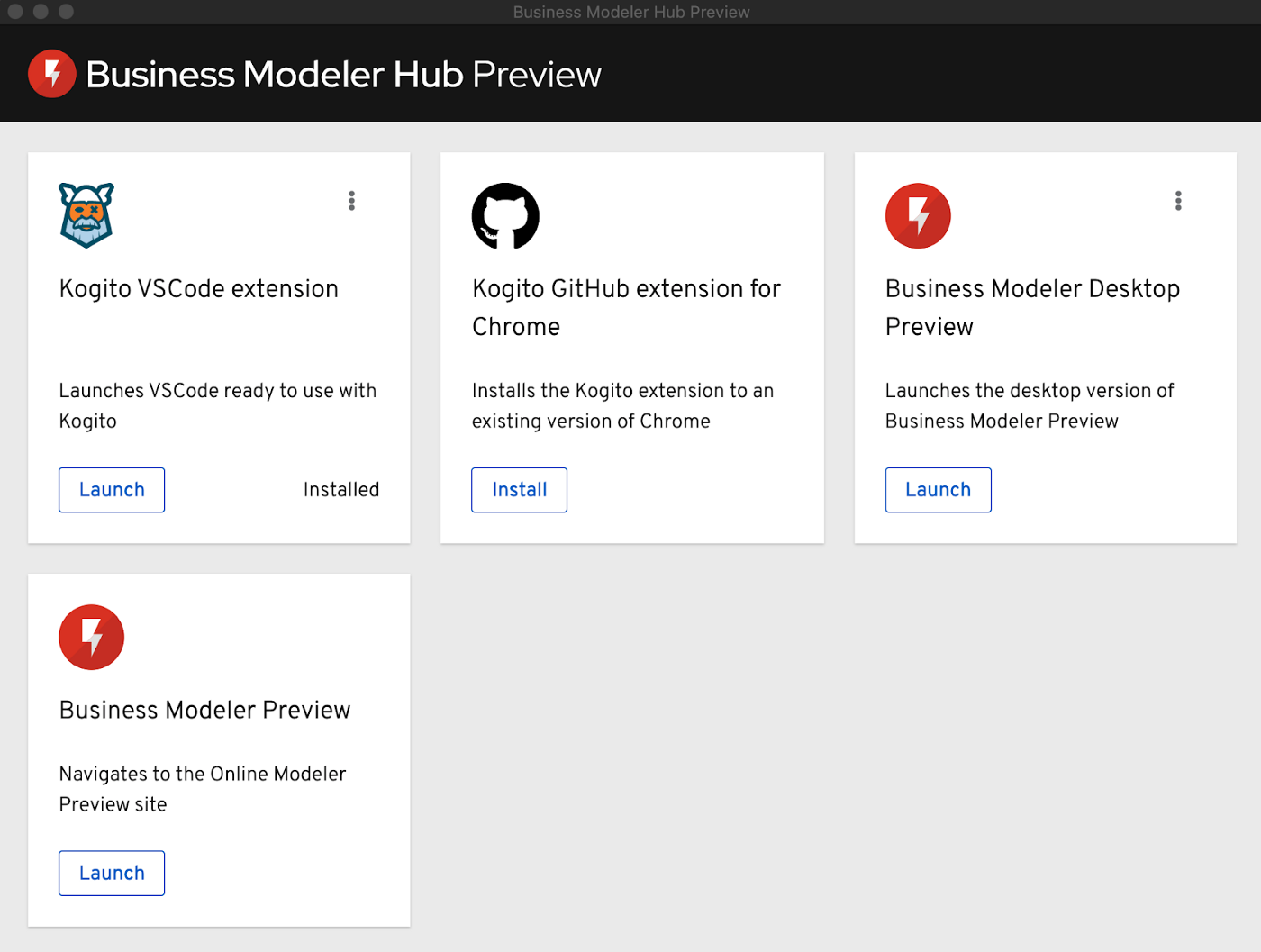Click the header Business Modeler Hub logo

(x=52, y=74)
